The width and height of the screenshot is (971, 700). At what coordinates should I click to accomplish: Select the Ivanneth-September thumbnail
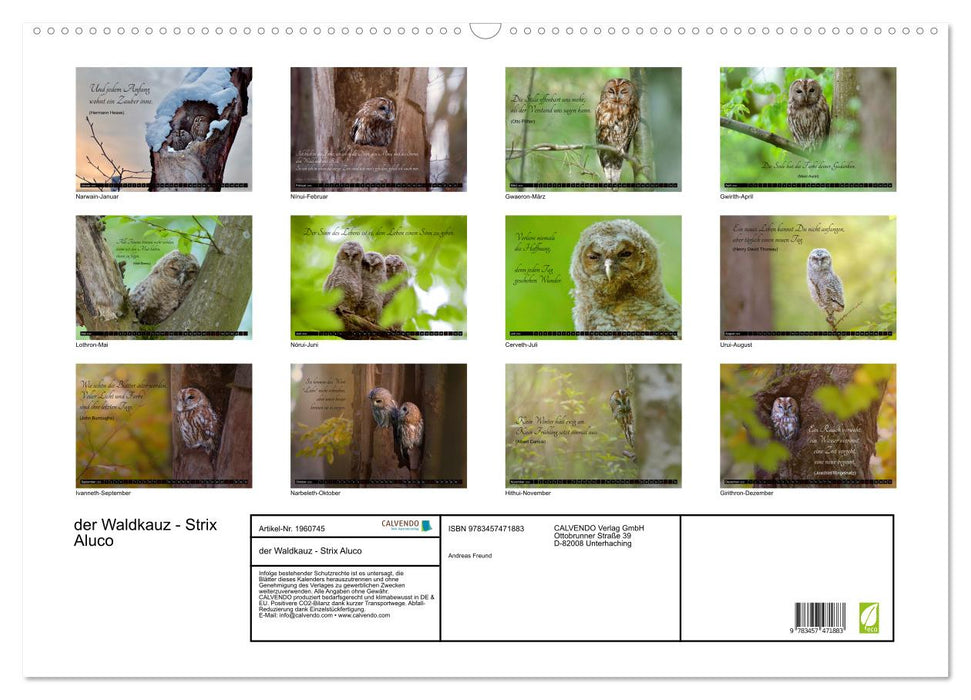tap(164, 425)
